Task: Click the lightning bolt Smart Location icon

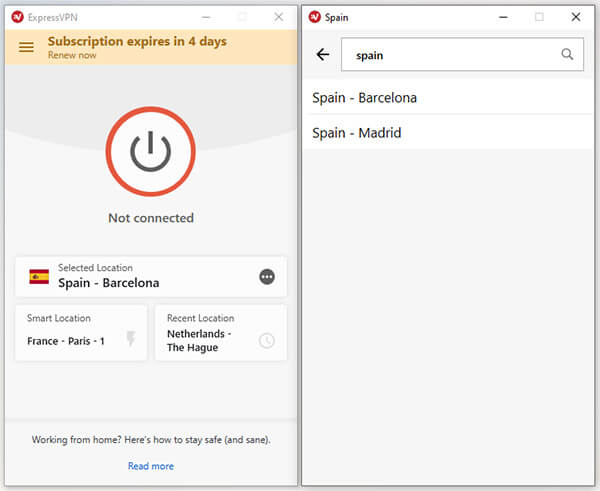Action: (x=131, y=339)
